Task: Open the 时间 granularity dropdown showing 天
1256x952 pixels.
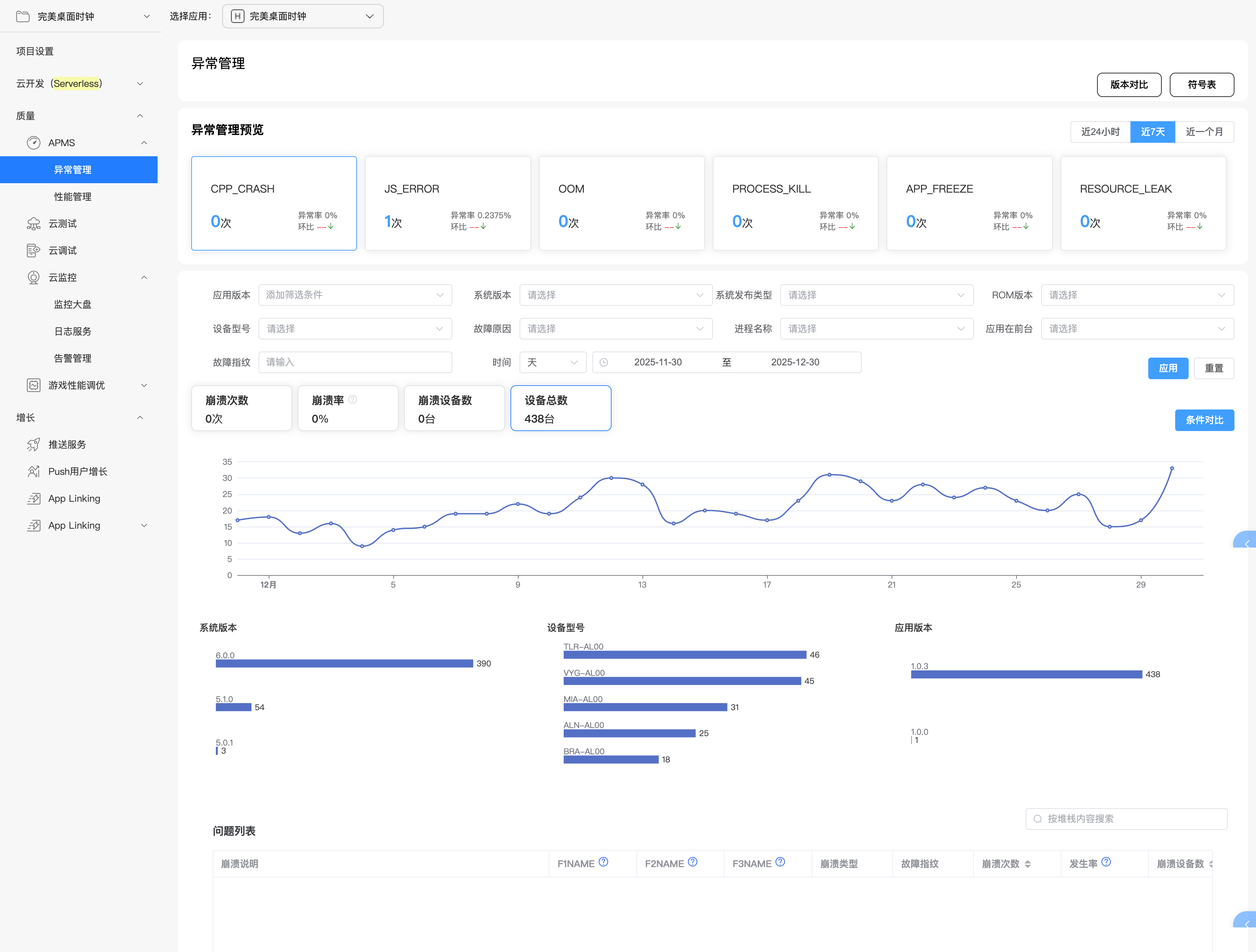Action: pyautogui.click(x=553, y=362)
